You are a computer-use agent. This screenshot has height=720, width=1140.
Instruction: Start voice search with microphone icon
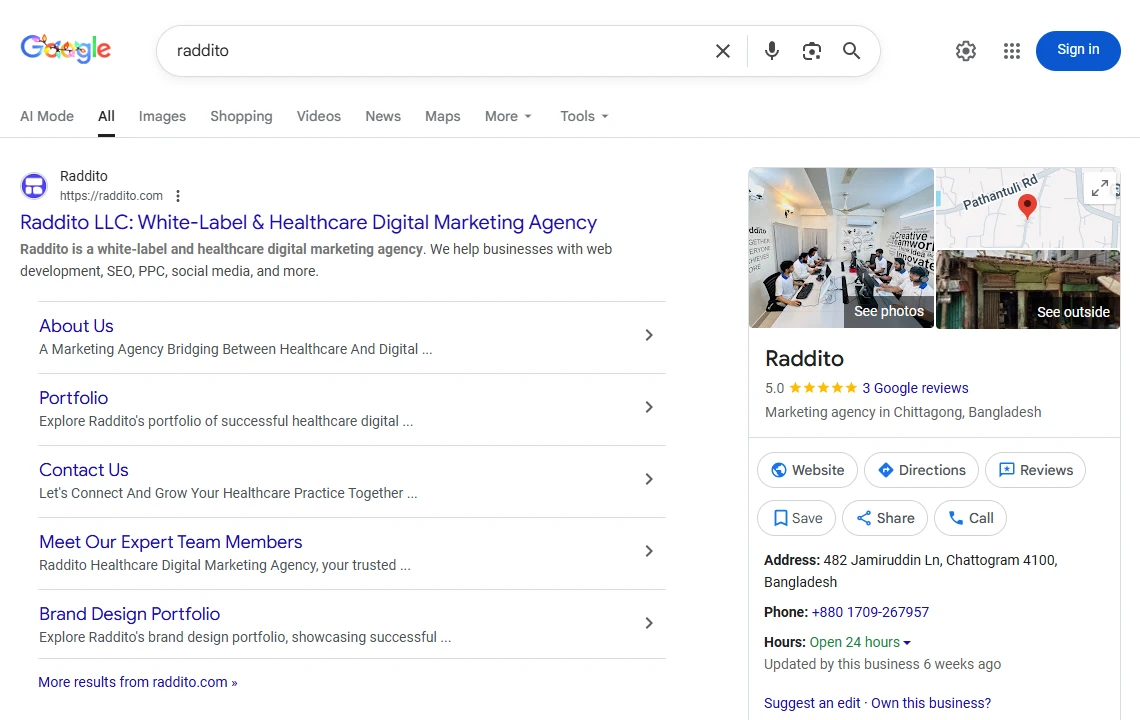point(772,51)
